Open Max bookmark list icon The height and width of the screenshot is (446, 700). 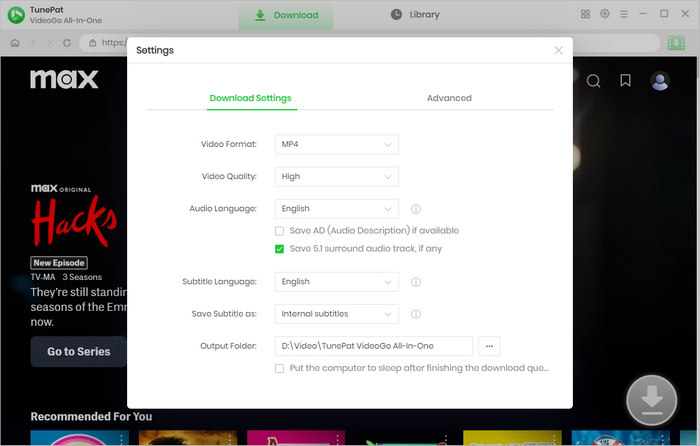625,80
